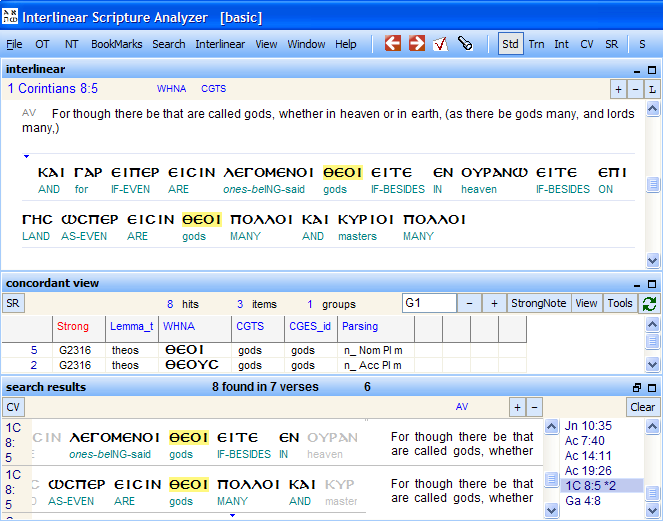Click the L button in interlinear panel
The image size is (663, 521).
click(651, 89)
